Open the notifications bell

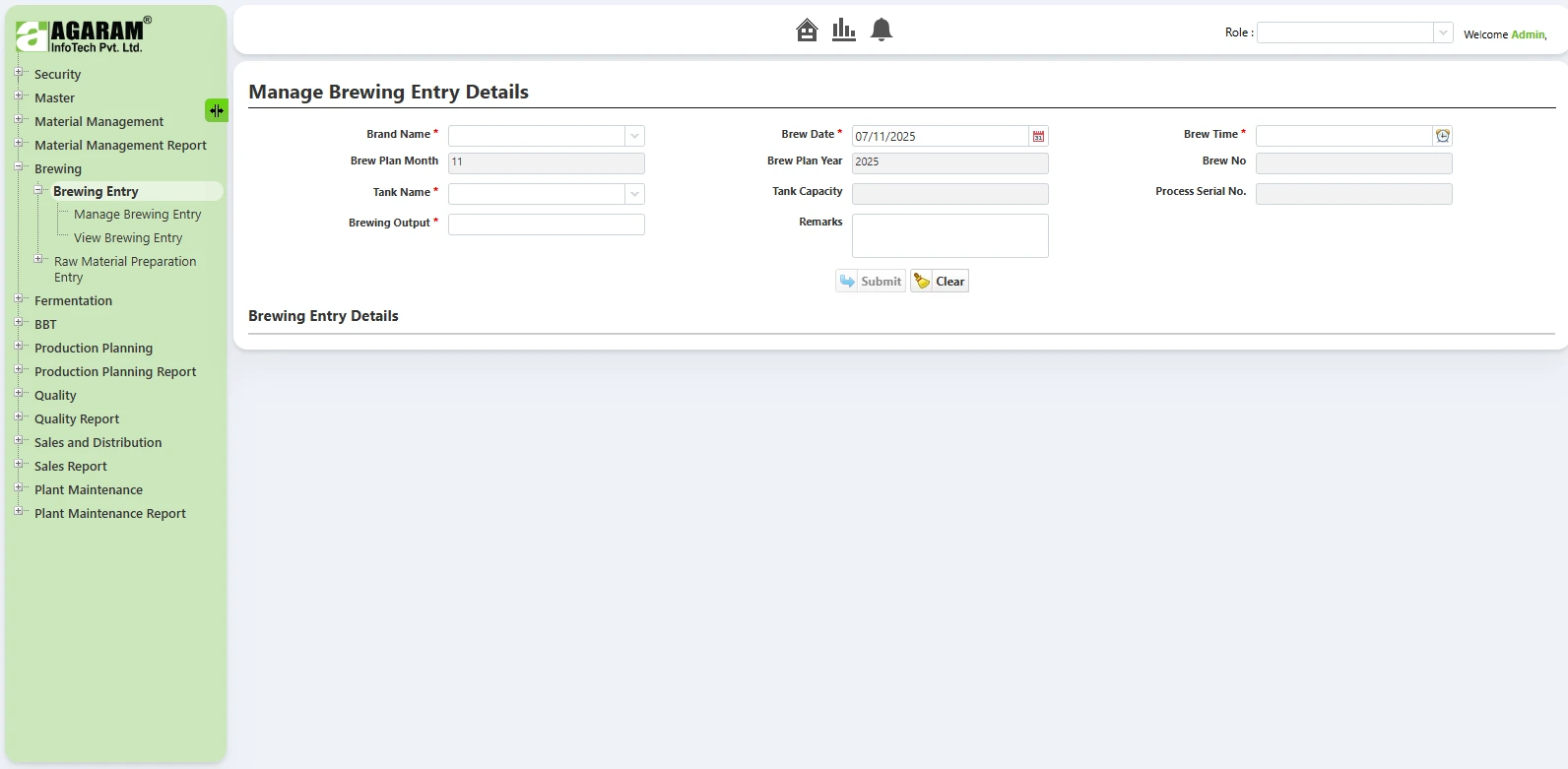point(882,31)
